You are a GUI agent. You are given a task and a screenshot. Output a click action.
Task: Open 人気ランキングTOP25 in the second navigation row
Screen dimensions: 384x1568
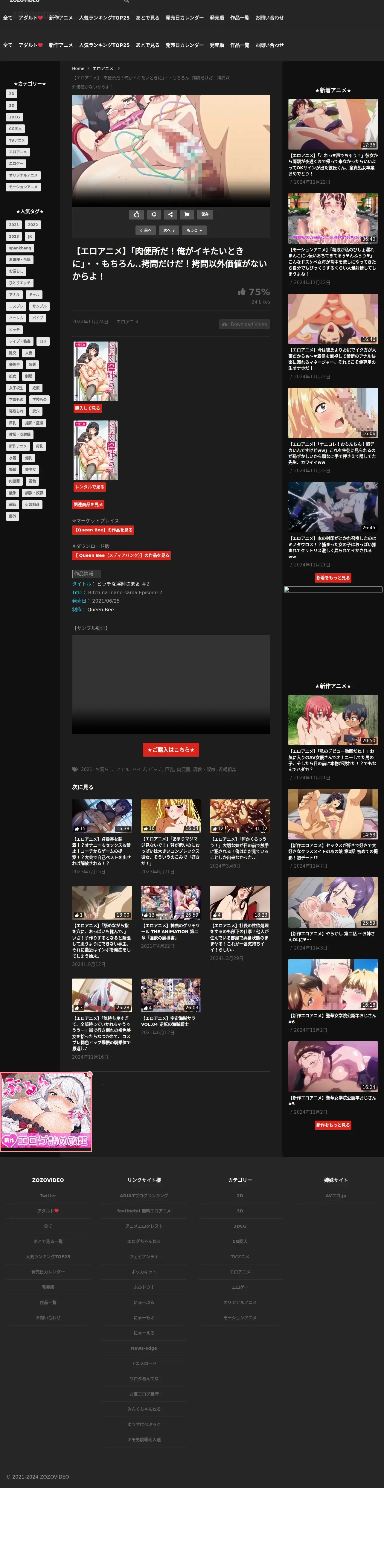click(x=104, y=45)
